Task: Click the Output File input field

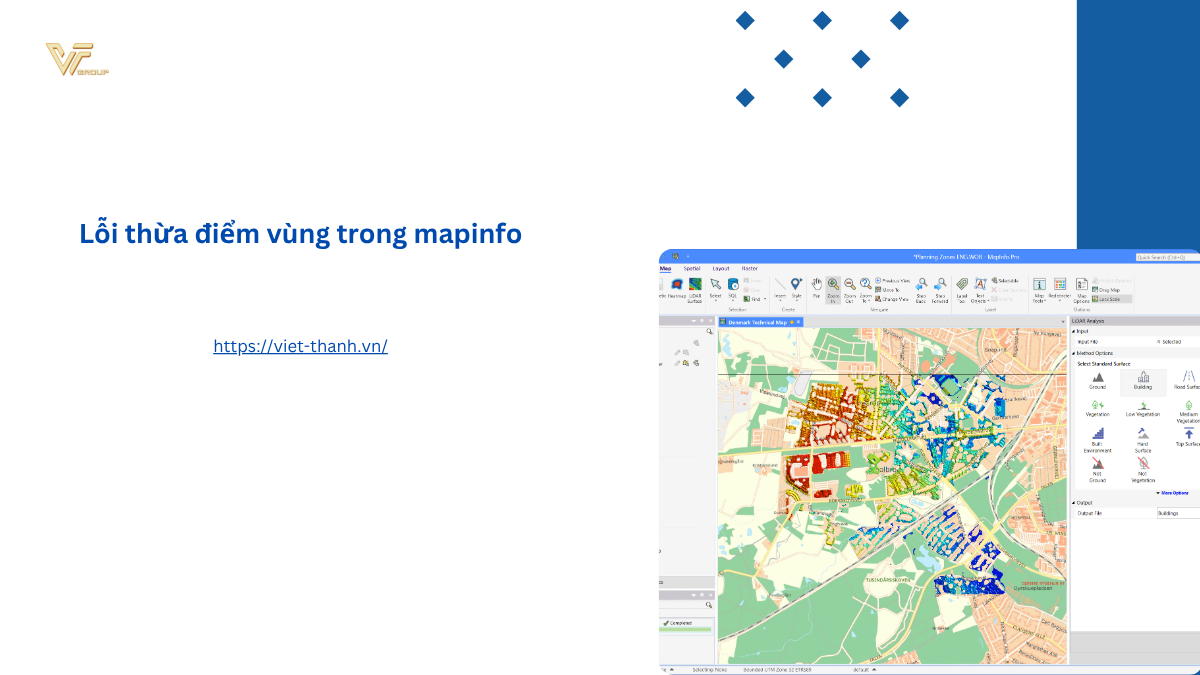Action: point(1176,513)
